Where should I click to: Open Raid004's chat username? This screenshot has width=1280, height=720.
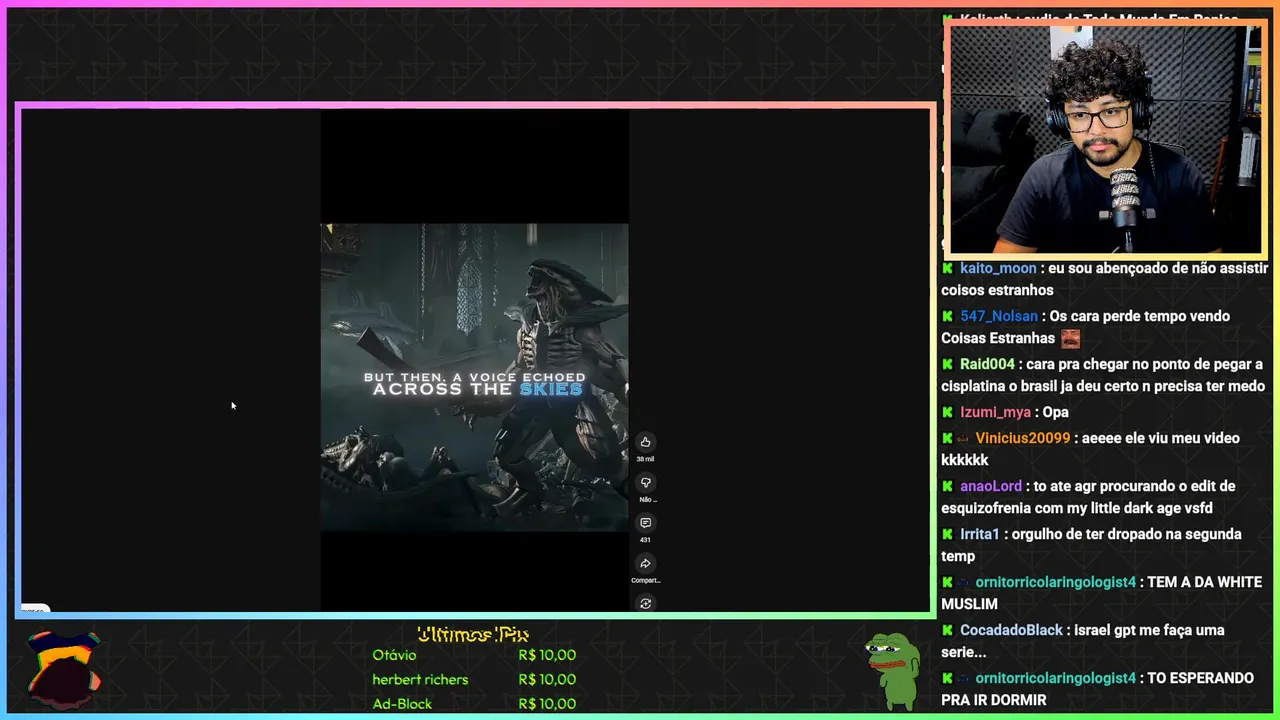pyautogui.click(x=987, y=364)
